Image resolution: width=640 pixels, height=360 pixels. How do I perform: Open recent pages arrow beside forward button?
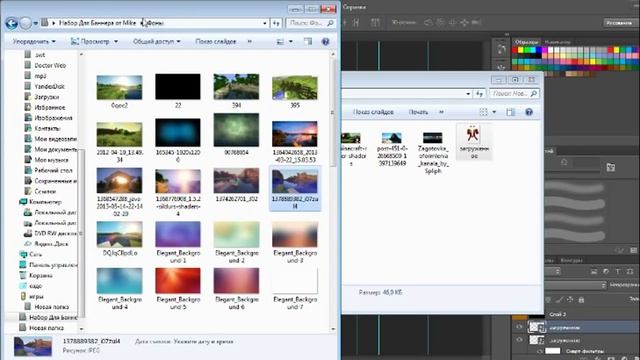[36, 23]
